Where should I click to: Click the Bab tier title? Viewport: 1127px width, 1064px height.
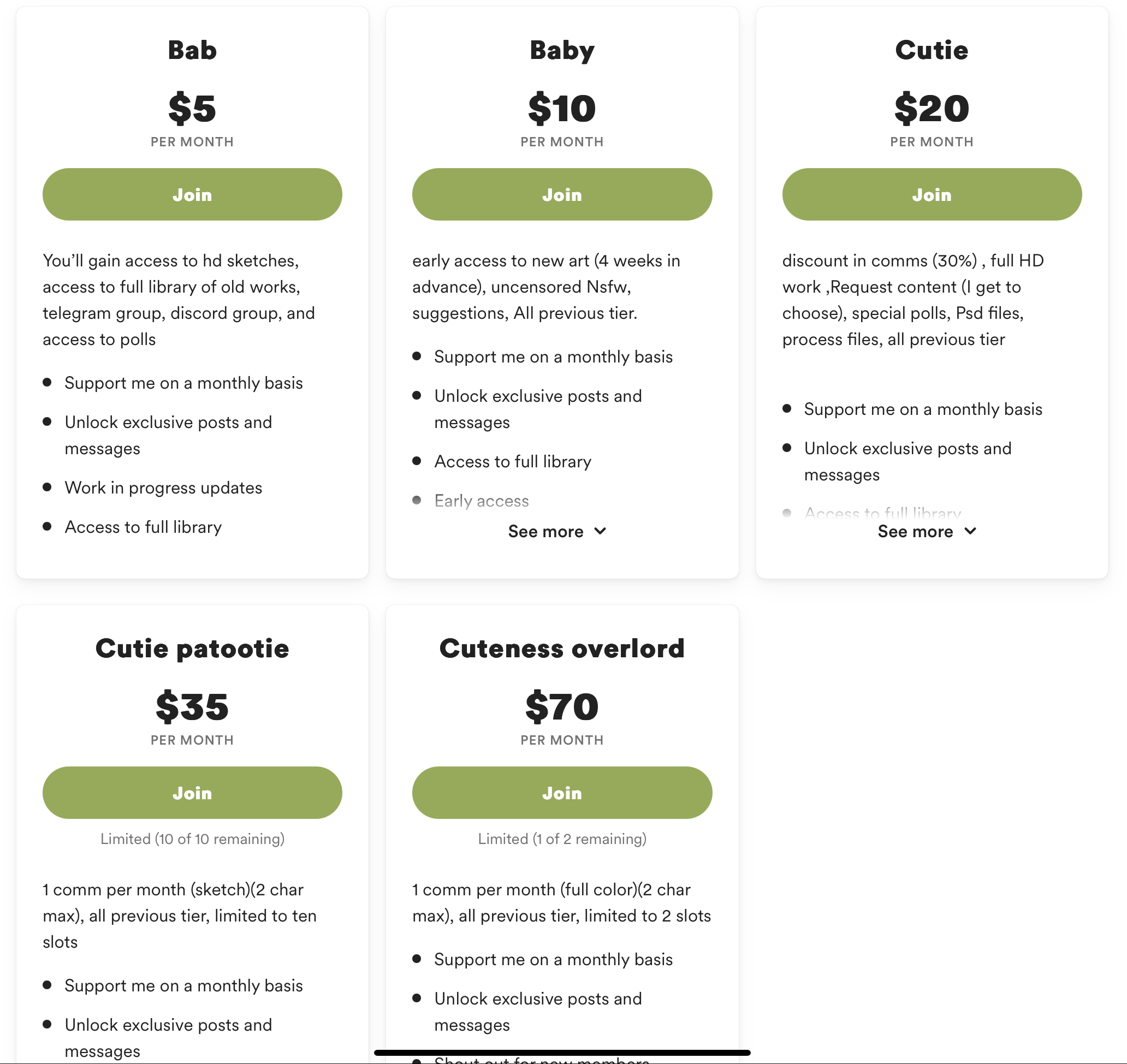pyautogui.click(x=192, y=50)
